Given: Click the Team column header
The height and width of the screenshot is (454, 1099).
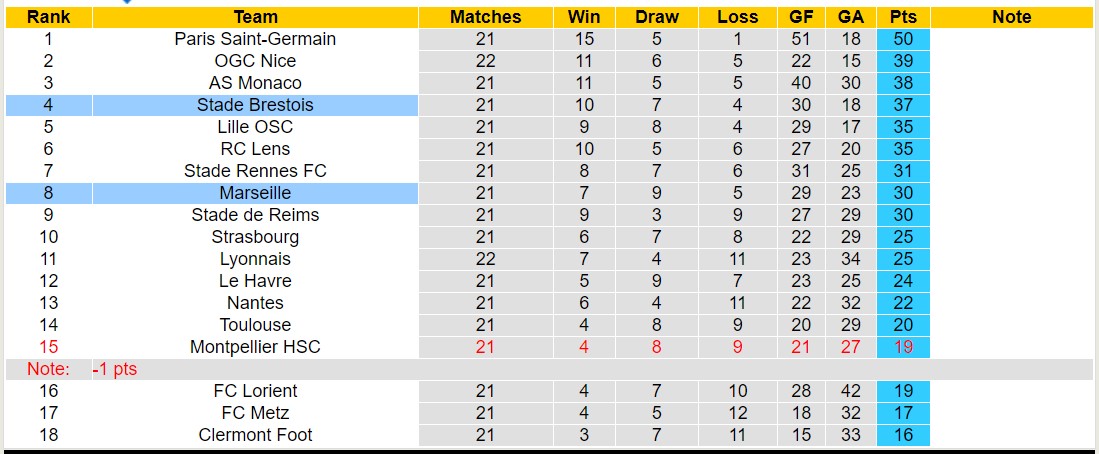Looking at the screenshot, I should (255, 17).
